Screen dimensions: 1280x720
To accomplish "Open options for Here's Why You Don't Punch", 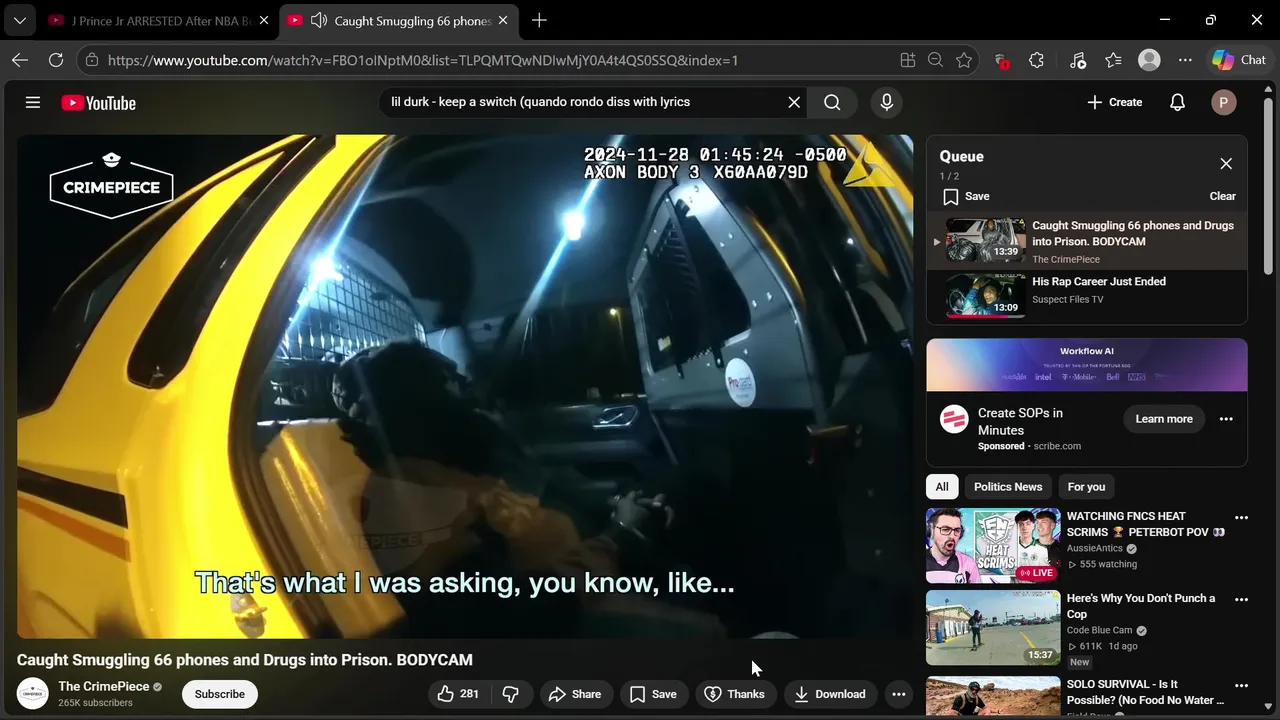I will click(x=1241, y=600).
